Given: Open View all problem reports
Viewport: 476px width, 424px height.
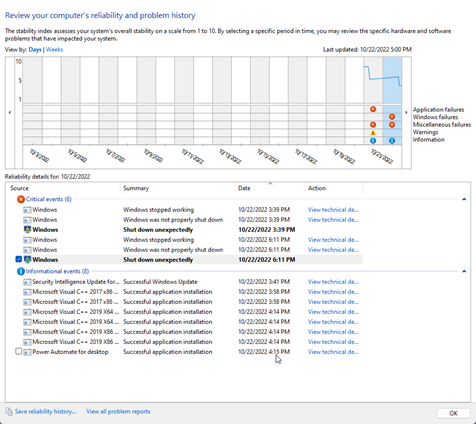Looking at the screenshot, I should (118, 412).
